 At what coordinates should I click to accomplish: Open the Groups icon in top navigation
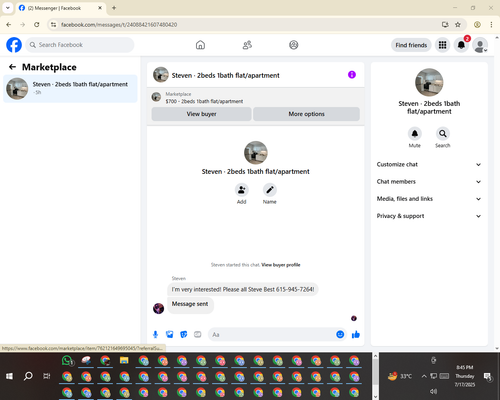[x=293, y=45]
